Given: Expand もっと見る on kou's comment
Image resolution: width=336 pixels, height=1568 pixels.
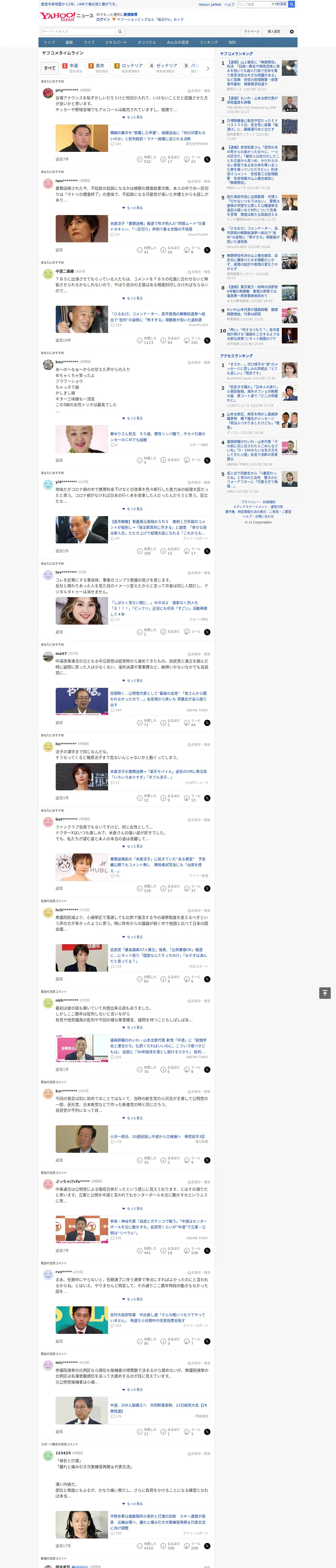Looking at the screenshot, I should [133, 419].
